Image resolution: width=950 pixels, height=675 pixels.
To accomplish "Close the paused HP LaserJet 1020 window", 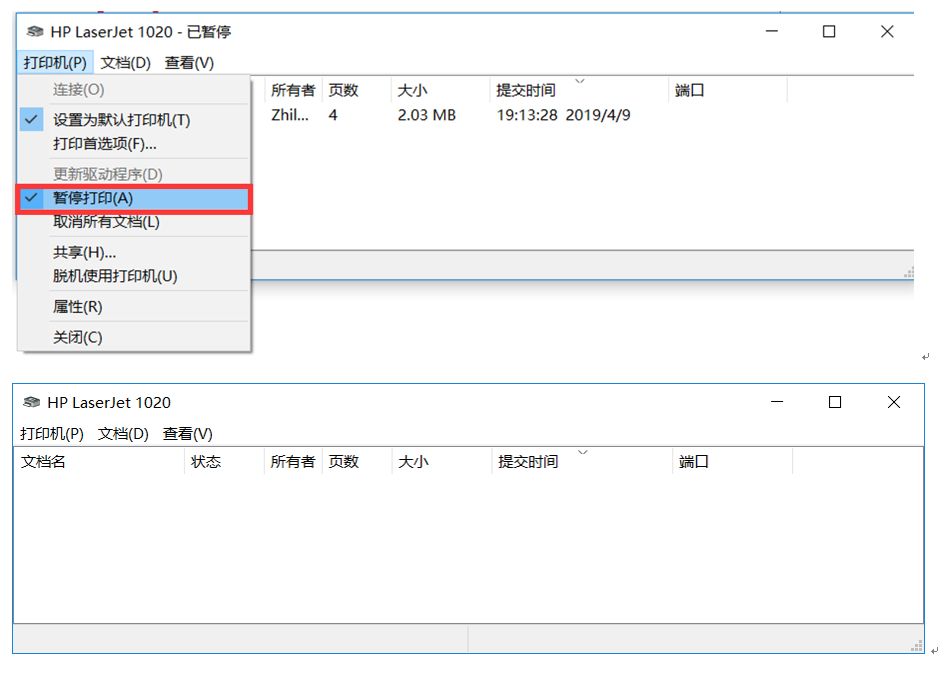I will coord(887,32).
